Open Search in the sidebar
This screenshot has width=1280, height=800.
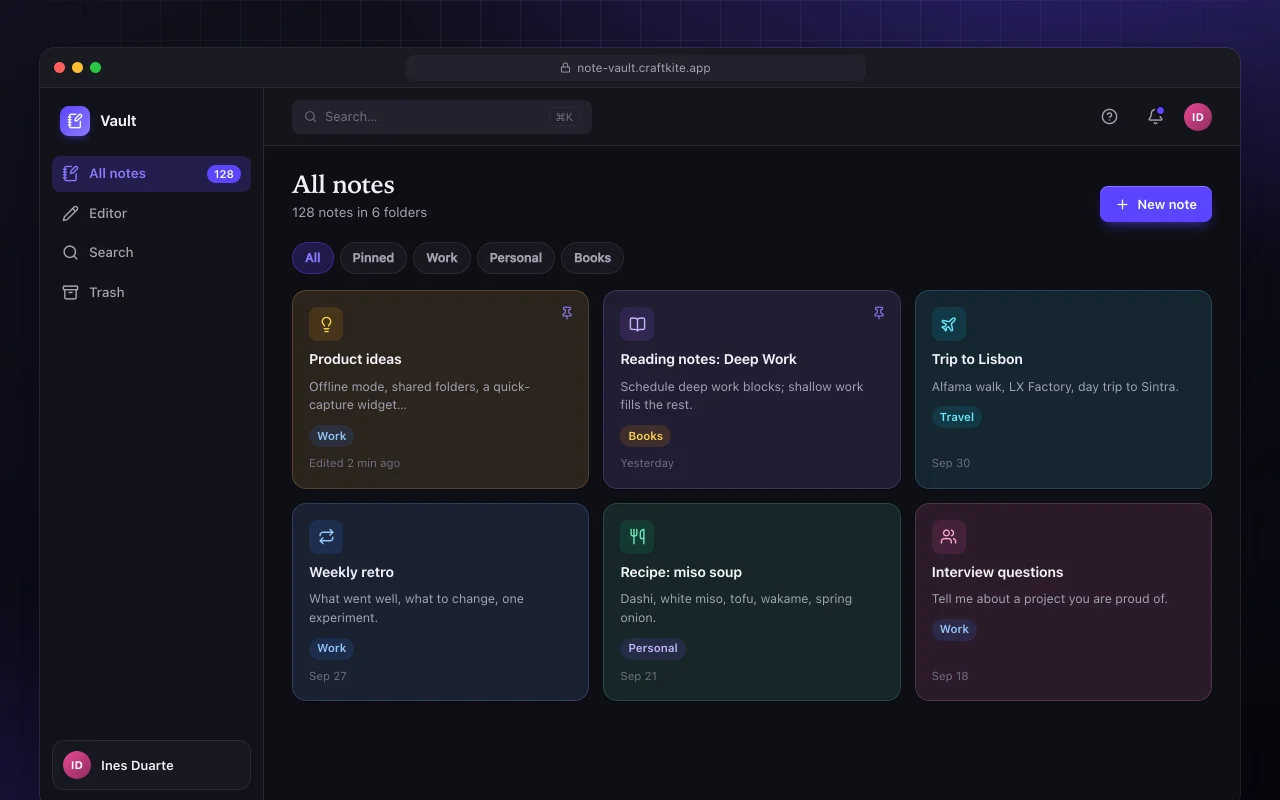point(151,253)
